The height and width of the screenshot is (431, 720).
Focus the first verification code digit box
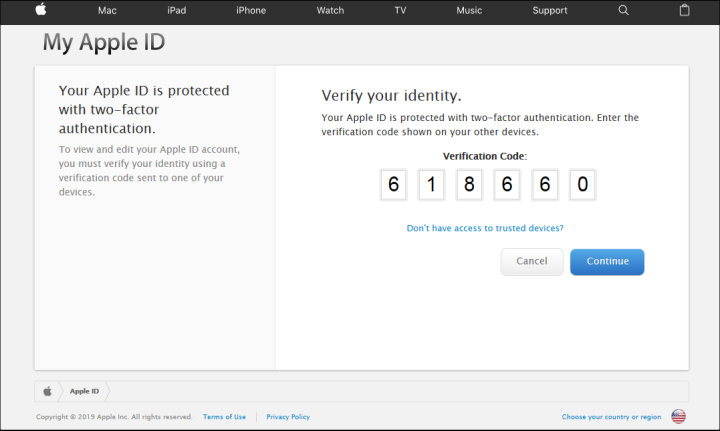point(394,185)
